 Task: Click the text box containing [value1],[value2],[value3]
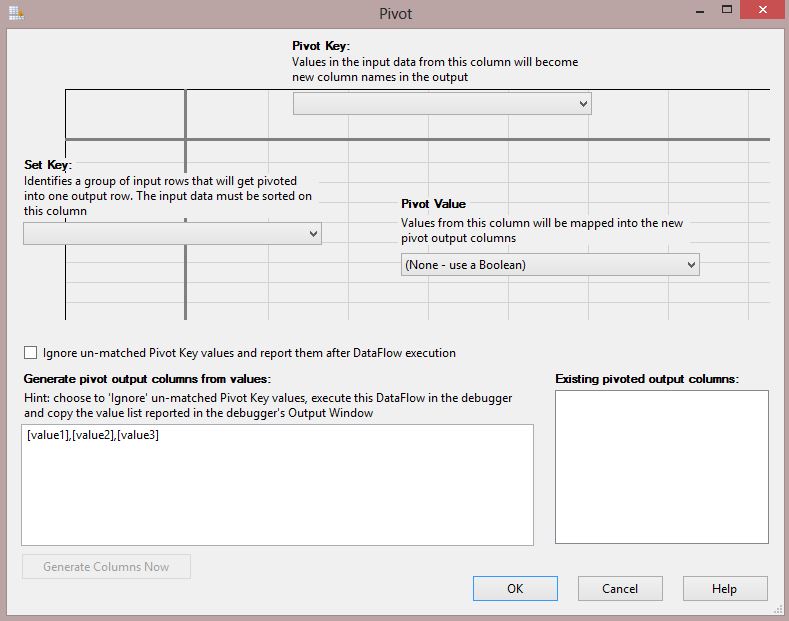[x=277, y=484]
